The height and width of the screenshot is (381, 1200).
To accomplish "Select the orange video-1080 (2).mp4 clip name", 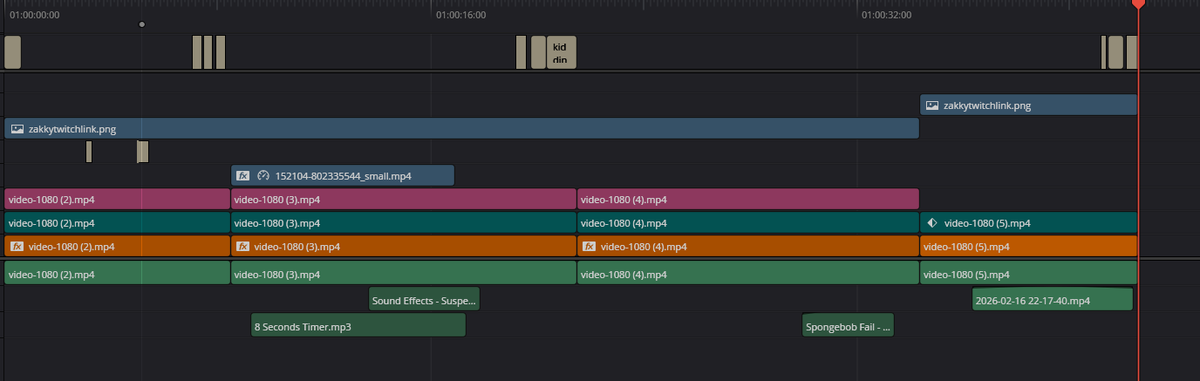I will point(71,246).
